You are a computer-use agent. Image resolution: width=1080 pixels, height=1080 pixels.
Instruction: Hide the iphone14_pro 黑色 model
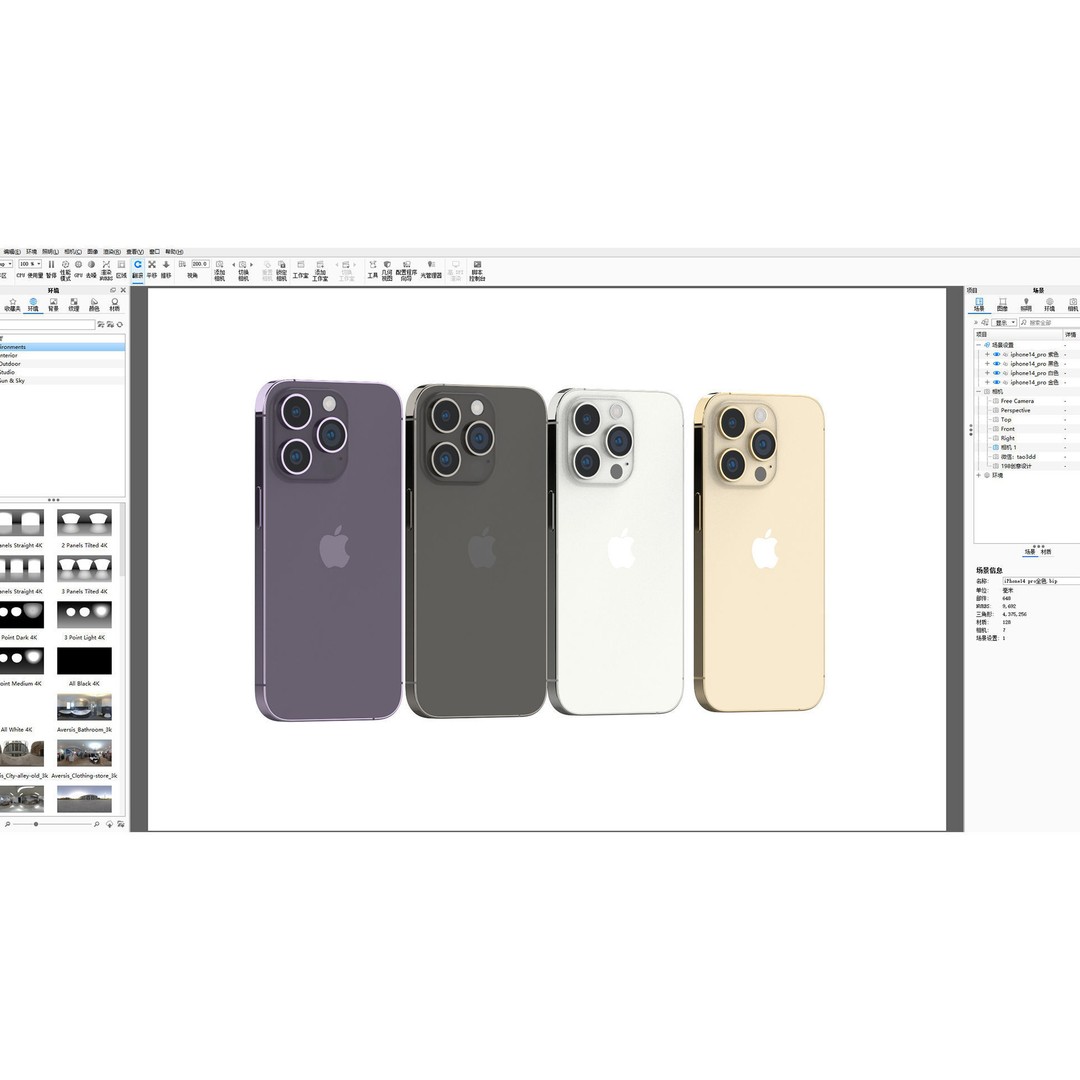[x=996, y=364]
